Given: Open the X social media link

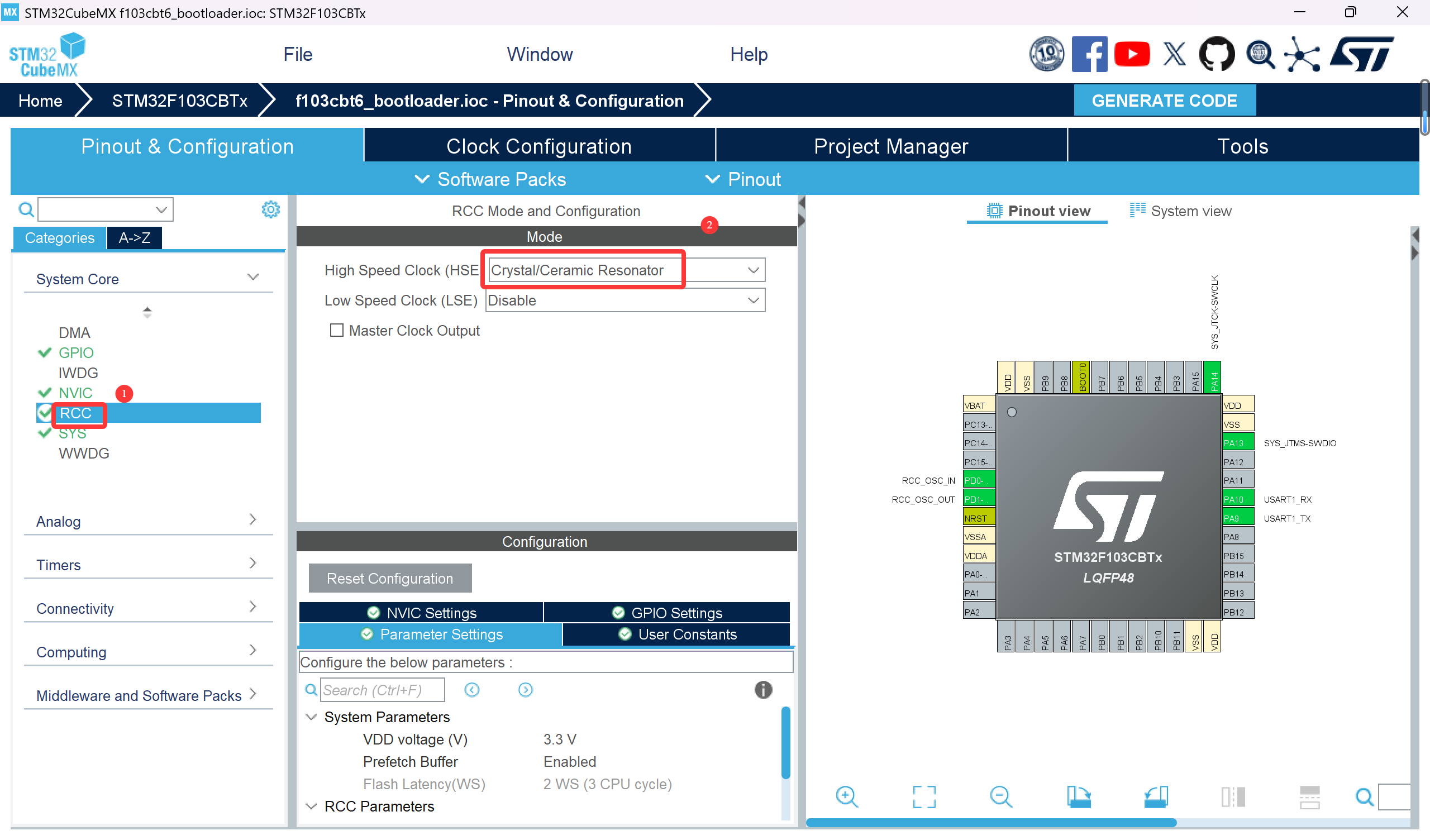Looking at the screenshot, I should 1174,54.
